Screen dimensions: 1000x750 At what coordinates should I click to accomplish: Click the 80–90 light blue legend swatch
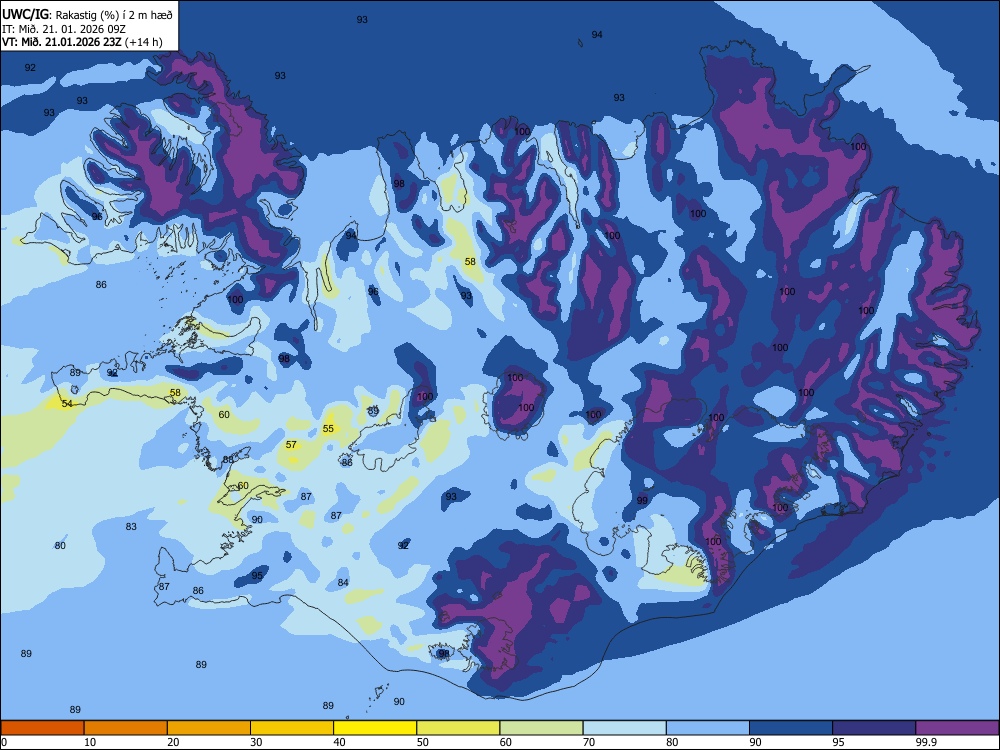click(708, 728)
